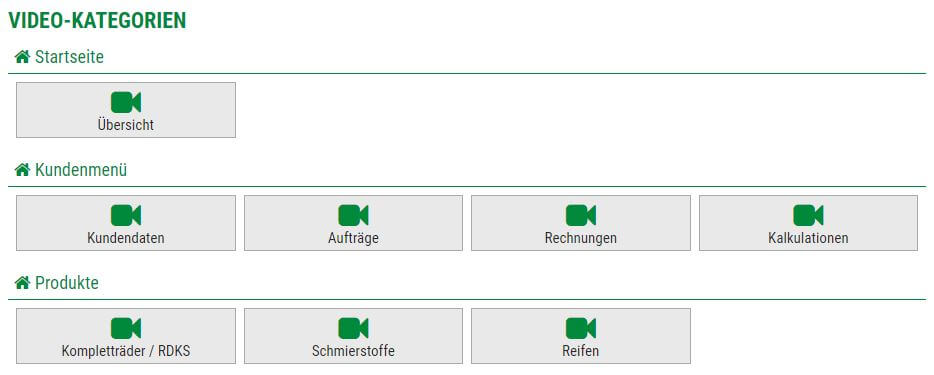Select the Kundenmenü section heading
Image resolution: width=934 pixels, height=375 pixels.
pyautogui.click(x=81, y=170)
